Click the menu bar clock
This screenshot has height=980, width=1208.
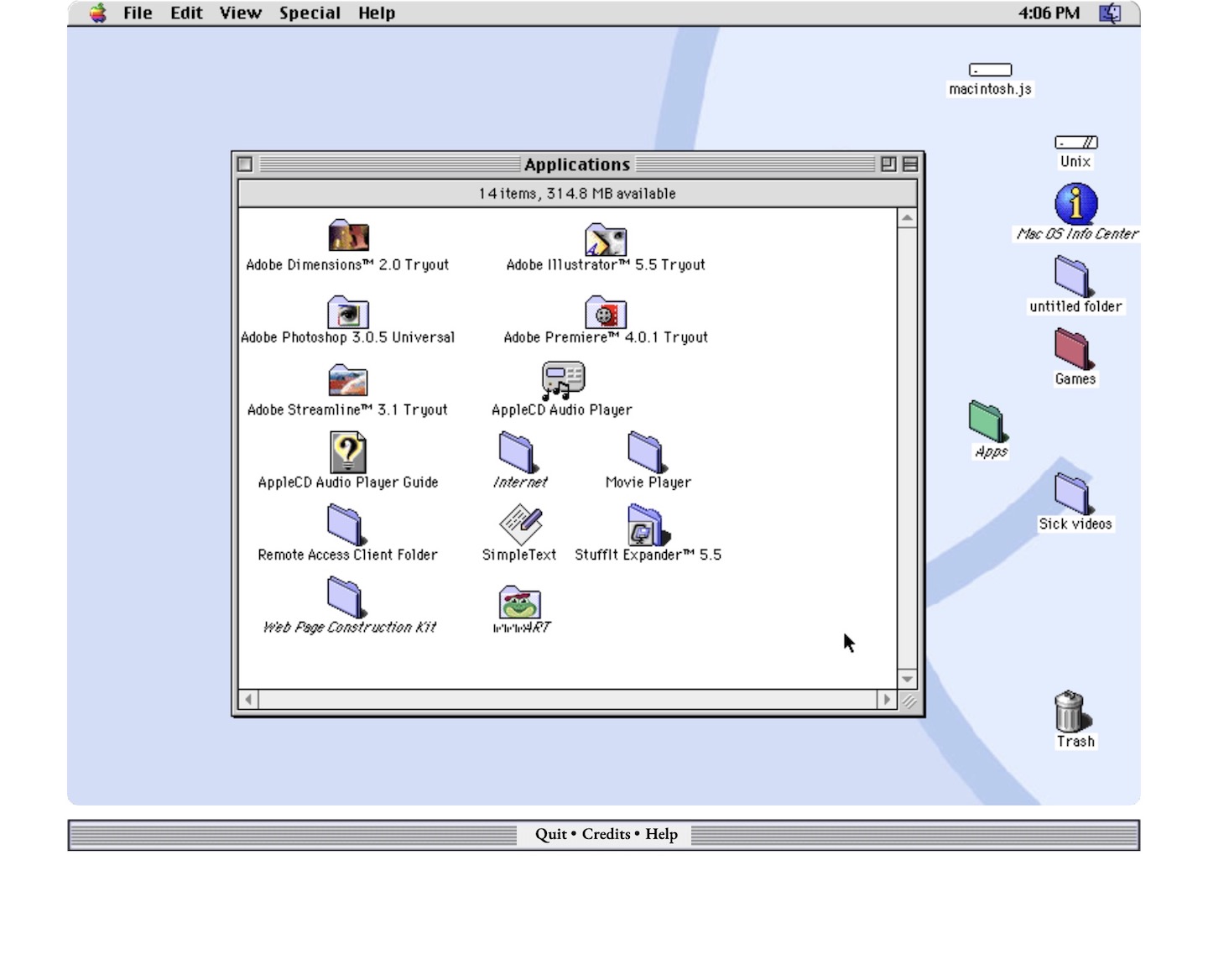(1049, 13)
